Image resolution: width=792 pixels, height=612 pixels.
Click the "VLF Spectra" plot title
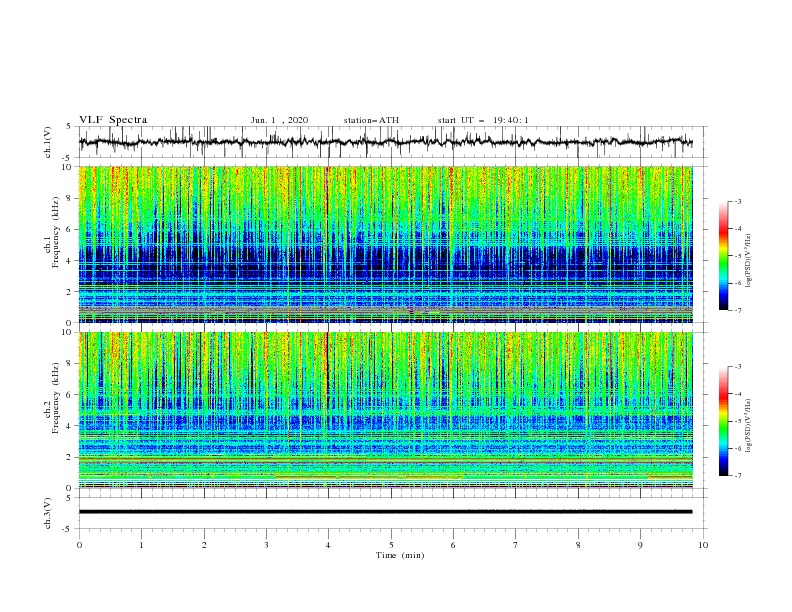click(113, 120)
